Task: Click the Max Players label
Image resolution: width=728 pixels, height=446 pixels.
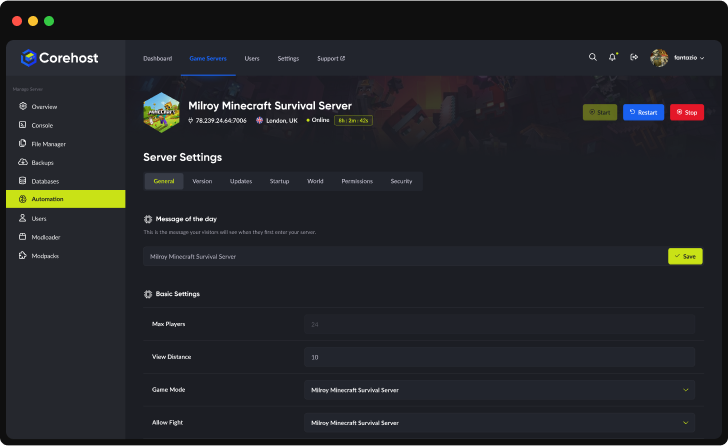Action: [169, 324]
